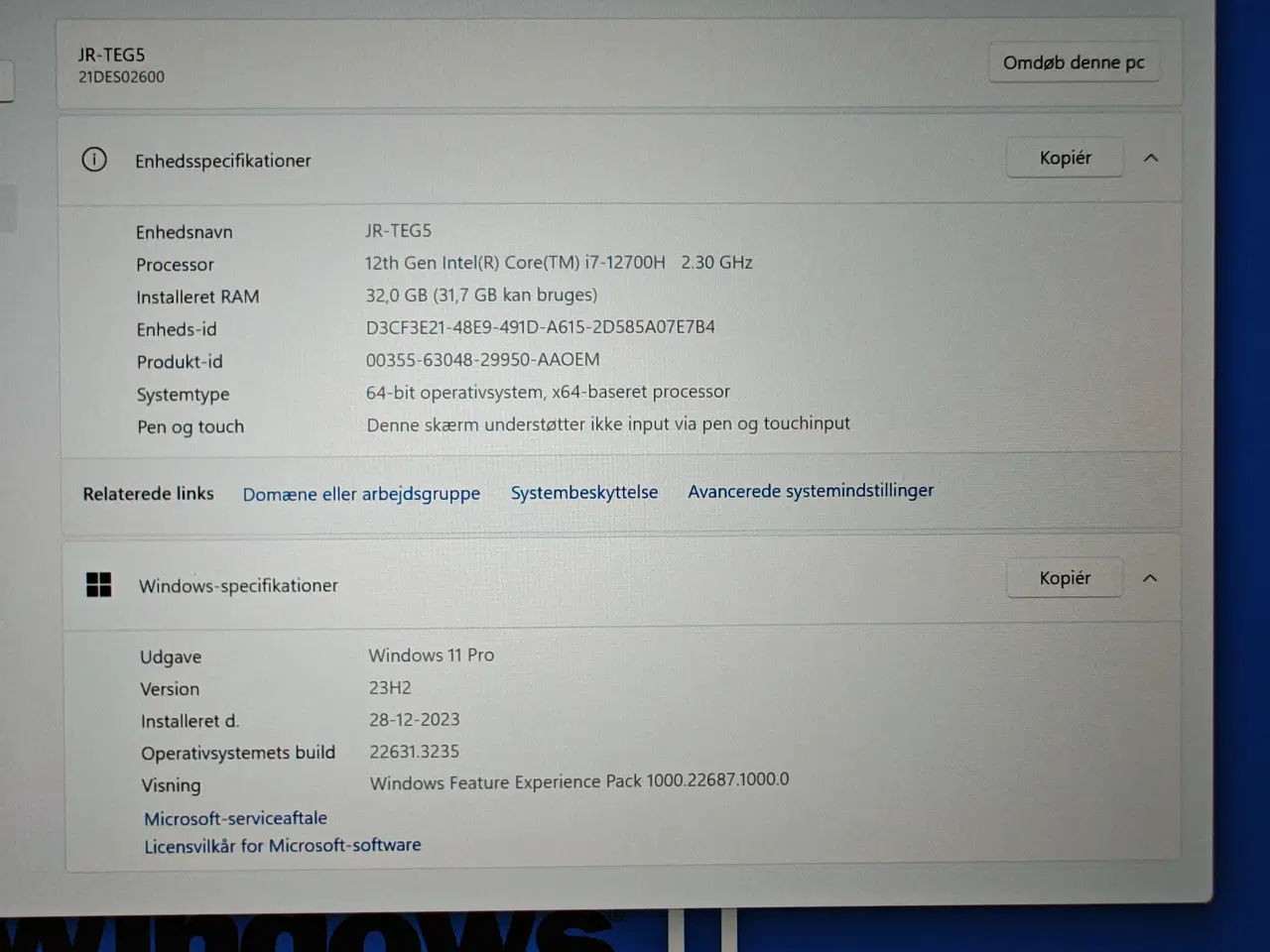
Task: Click the Systemtype value 64-bit operativsystem
Action: pos(548,392)
